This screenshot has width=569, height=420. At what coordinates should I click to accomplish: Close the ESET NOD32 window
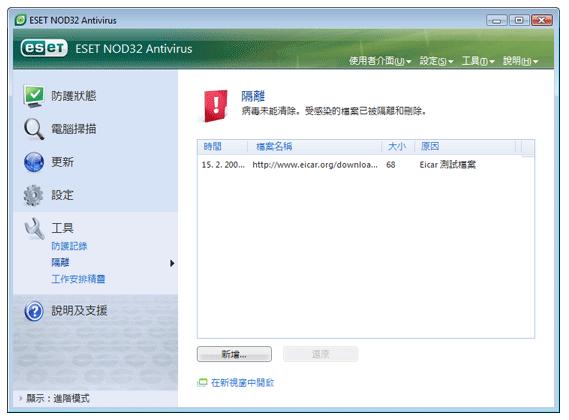tap(542, 20)
